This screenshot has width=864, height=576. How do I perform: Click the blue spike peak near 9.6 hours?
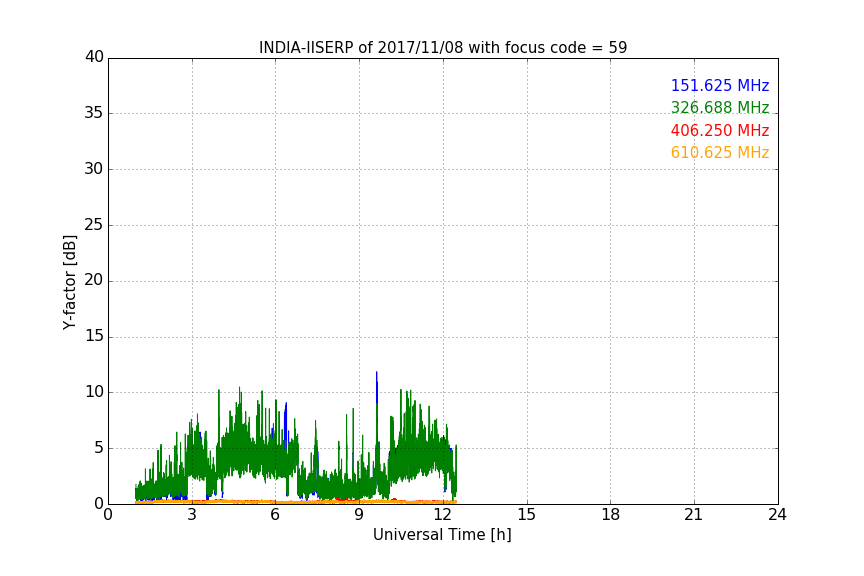377,374
